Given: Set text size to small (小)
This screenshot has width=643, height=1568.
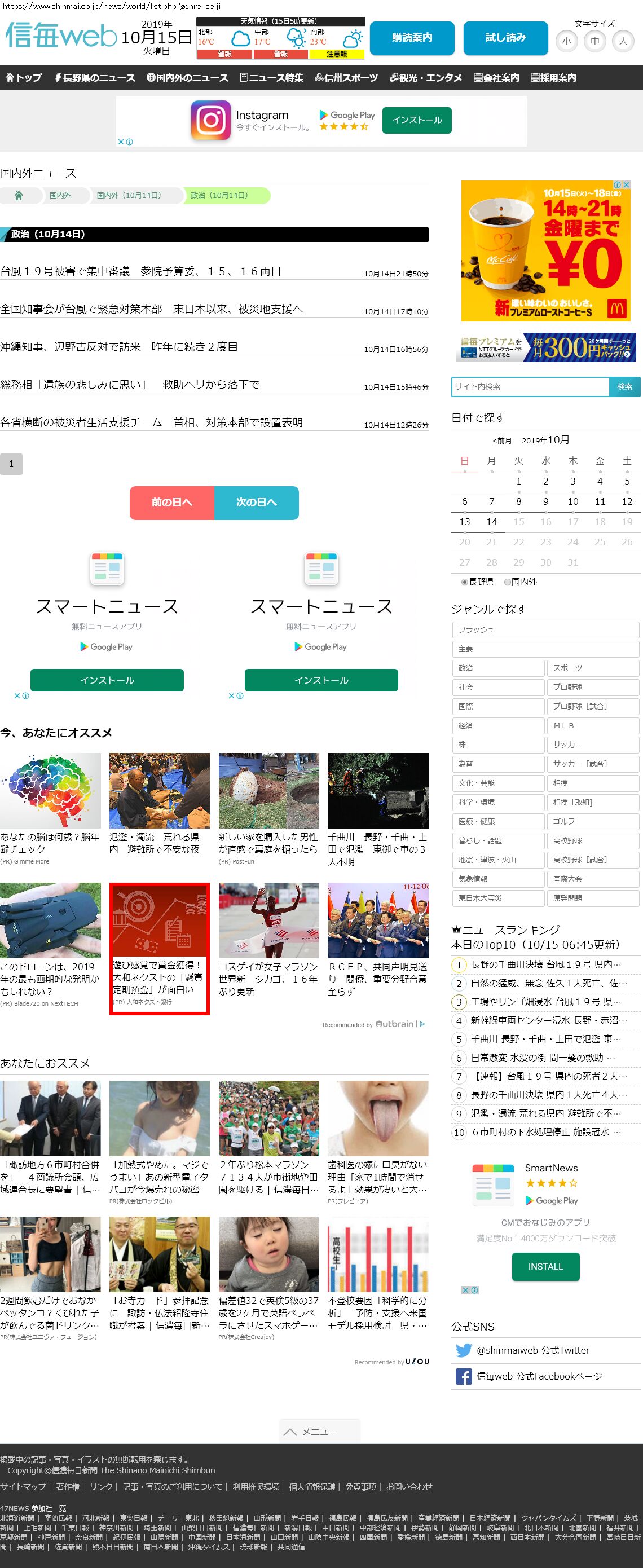Looking at the screenshot, I should pyautogui.click(x=566, y=41).
